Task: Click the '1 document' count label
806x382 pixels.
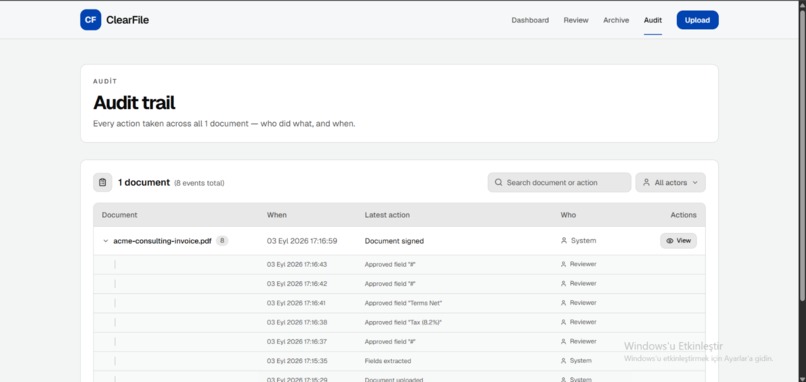Action: 144,183
